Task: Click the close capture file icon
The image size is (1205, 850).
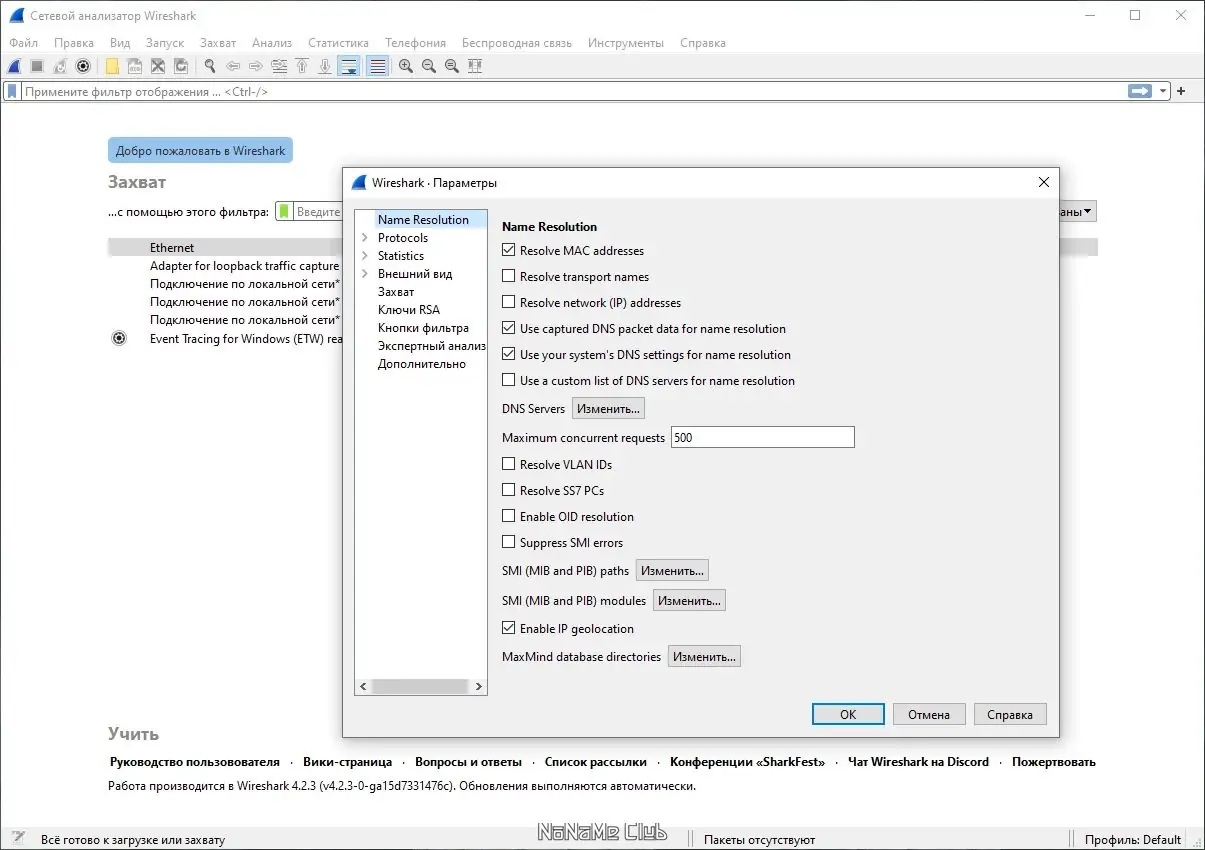Action: pyautogui.click(x=158, y=66)
